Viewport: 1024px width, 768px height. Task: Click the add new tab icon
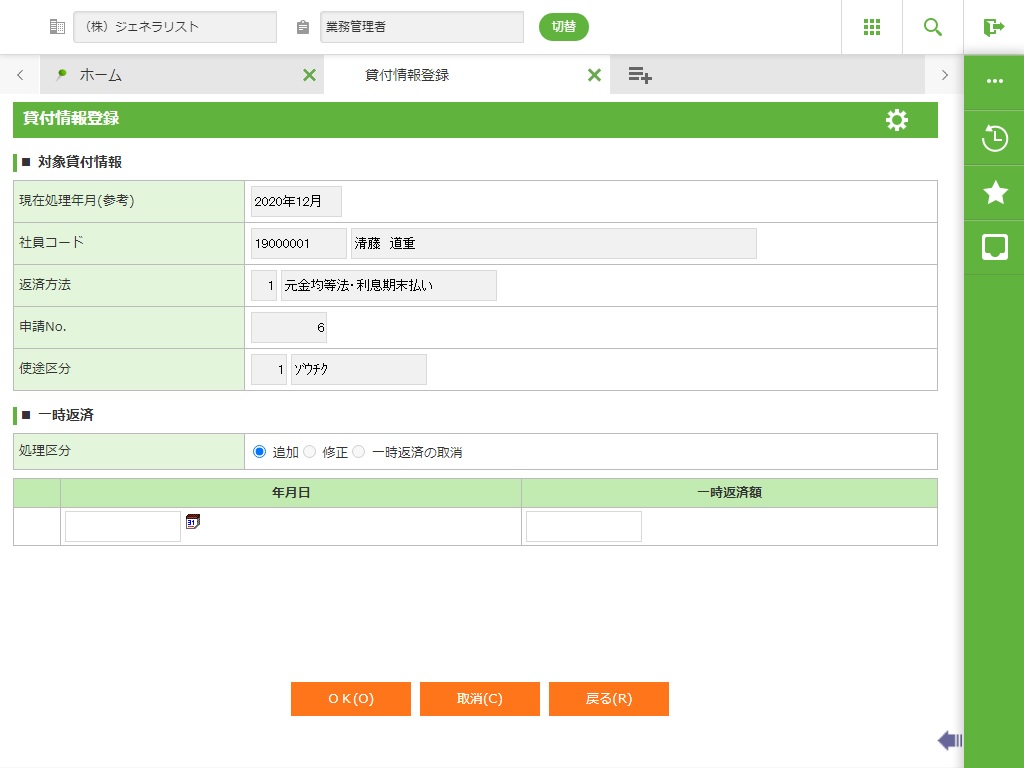640,75
